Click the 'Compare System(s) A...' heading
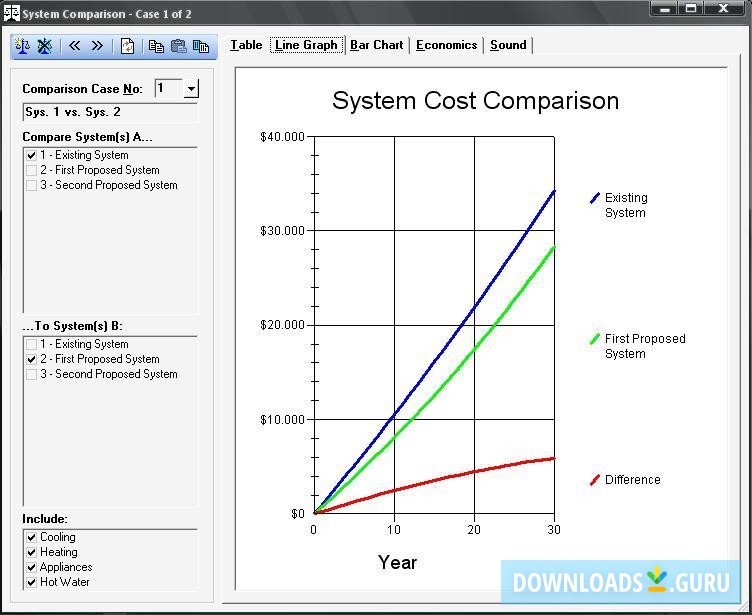752x615 pixels. (87, 137)
